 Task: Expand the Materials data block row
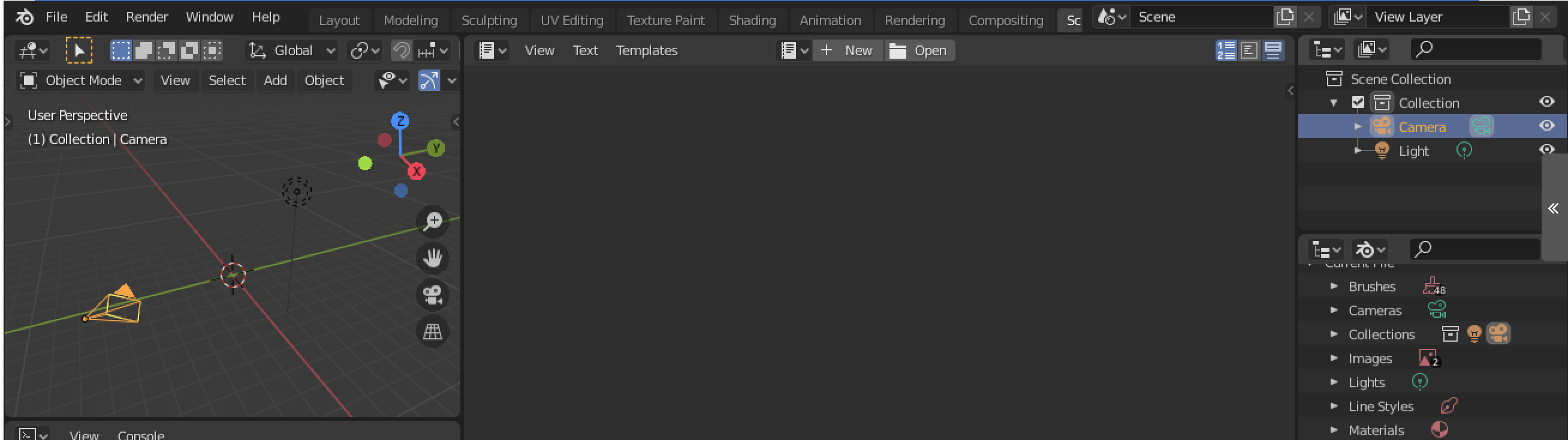pyautogui.click(x=1334, y=430)
